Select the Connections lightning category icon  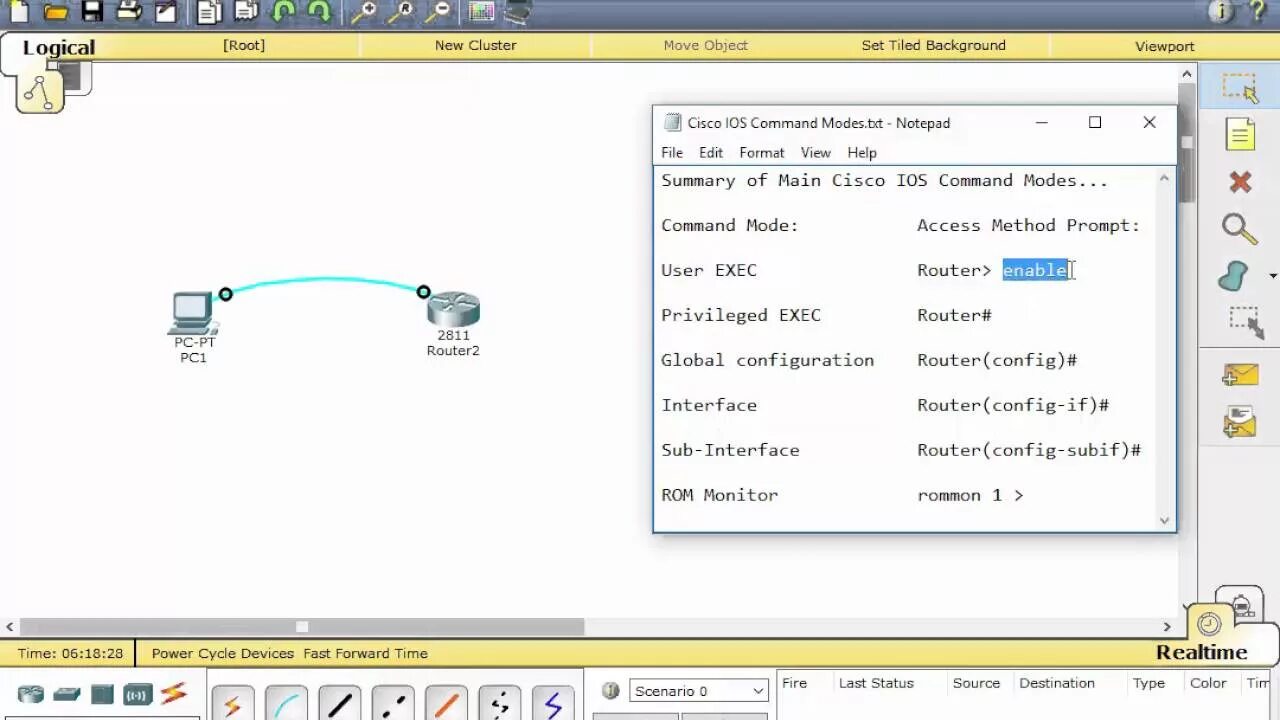point(174,693)
